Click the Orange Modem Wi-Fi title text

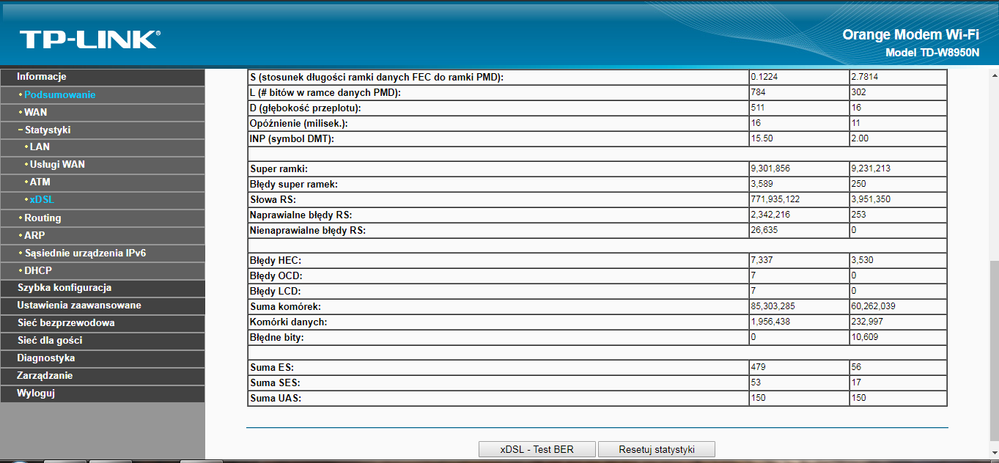coord(910,35)
